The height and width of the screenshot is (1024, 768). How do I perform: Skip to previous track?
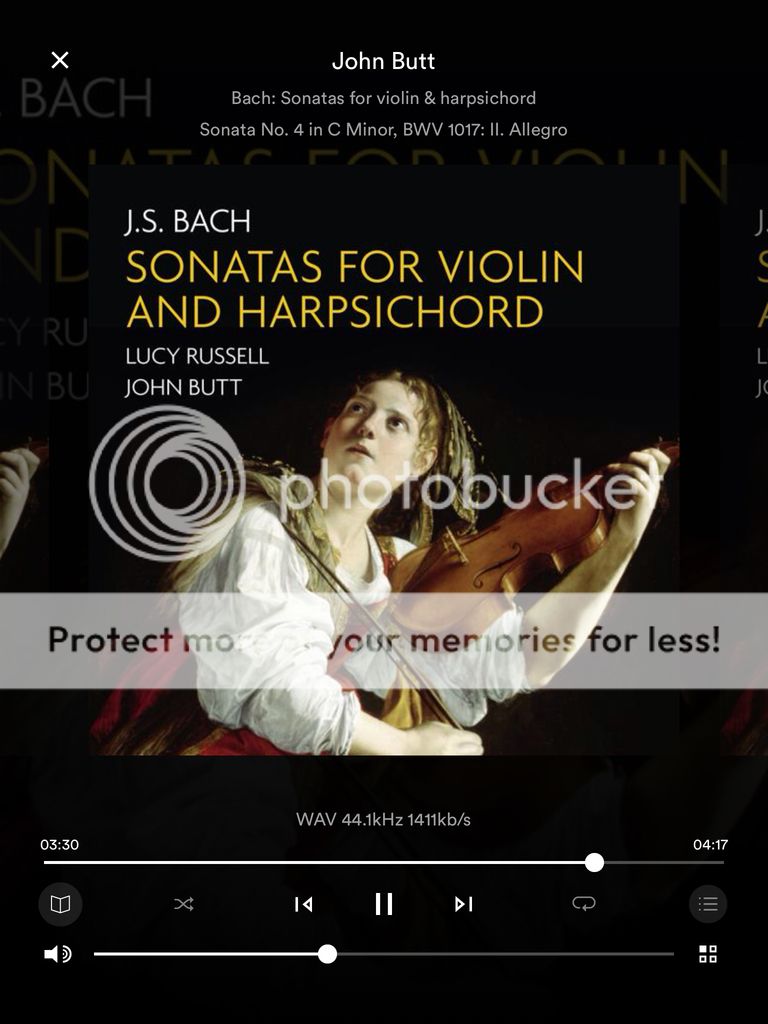coord(303,904)
